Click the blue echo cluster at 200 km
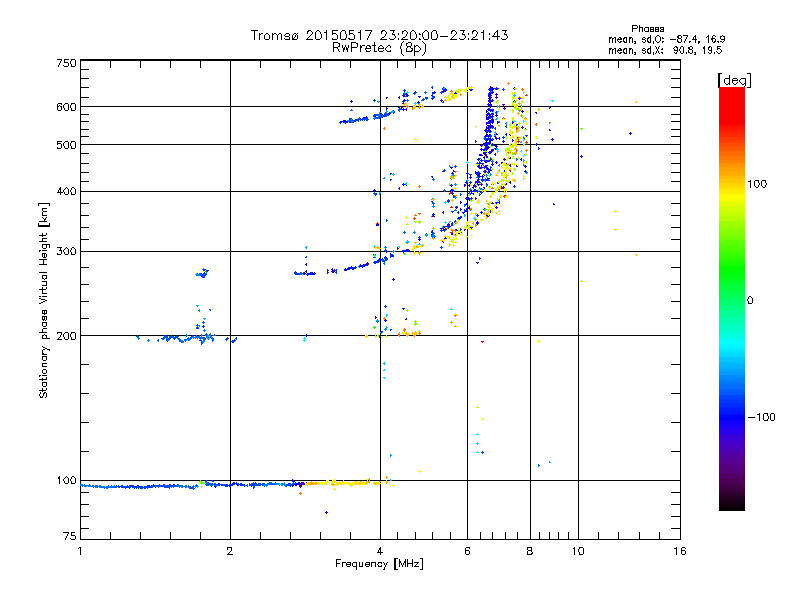 tap(186, 338)
